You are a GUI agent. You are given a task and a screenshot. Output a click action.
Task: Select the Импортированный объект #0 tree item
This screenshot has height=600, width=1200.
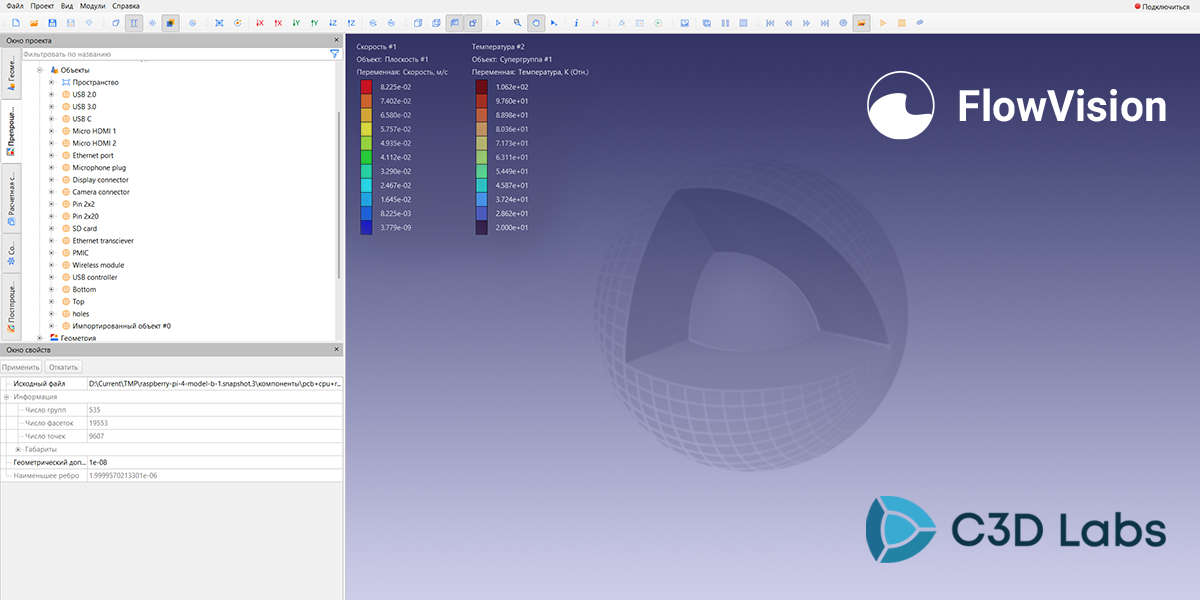click(122, 326)
